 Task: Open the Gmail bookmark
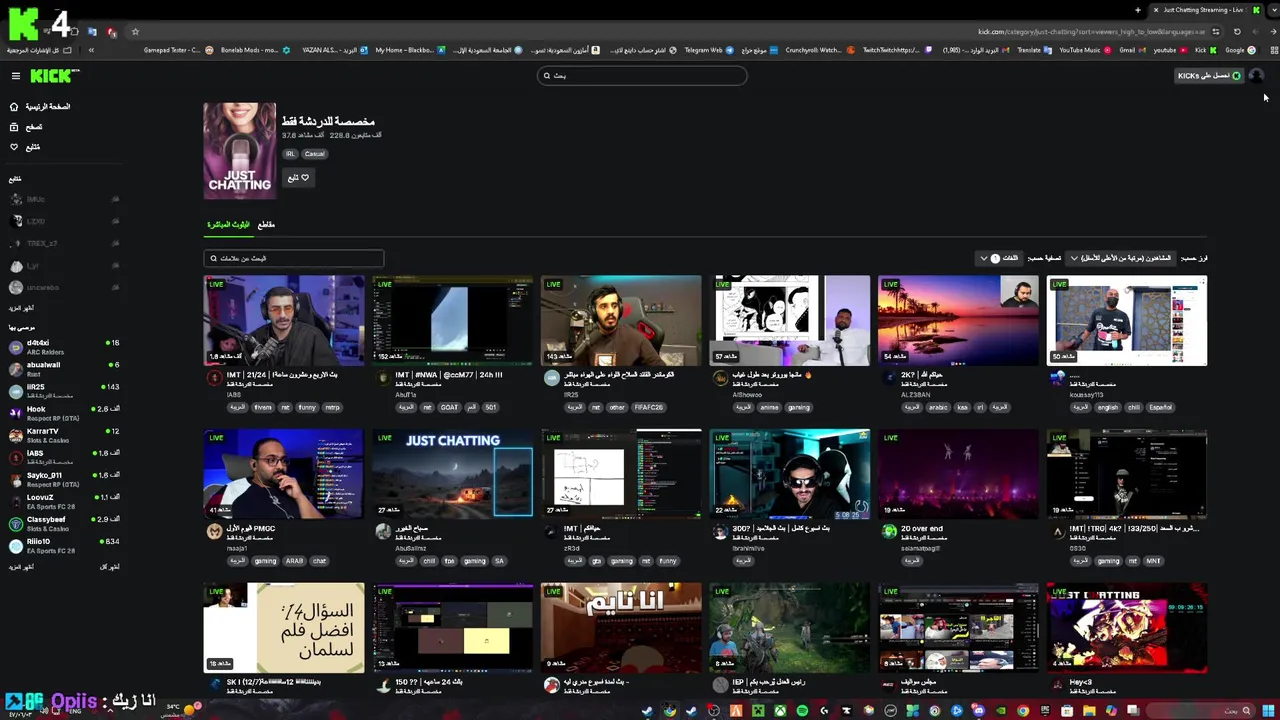tap(1132, 50)
